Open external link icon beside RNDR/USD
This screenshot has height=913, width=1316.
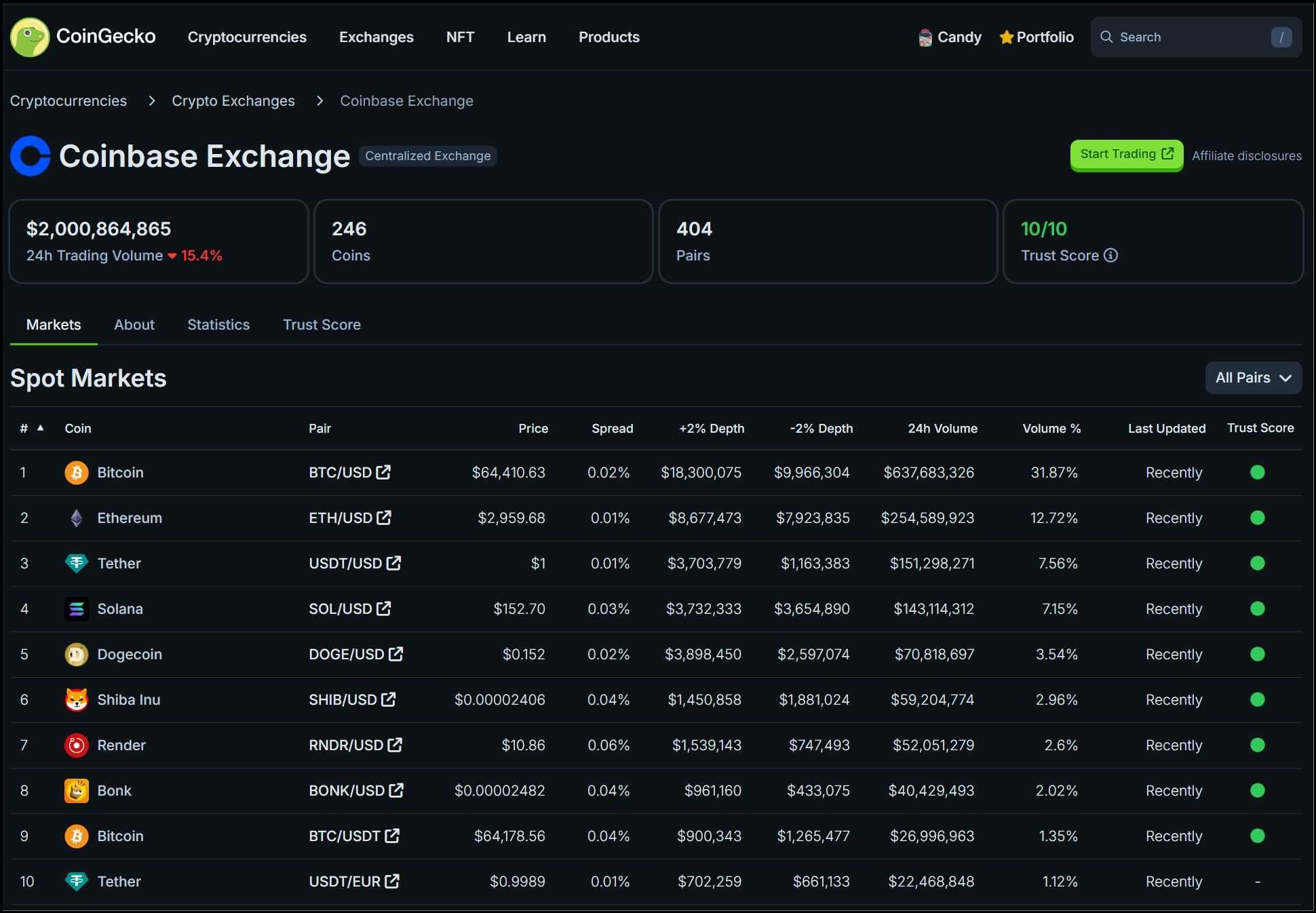pyautogui.click(x=395, y=745)
